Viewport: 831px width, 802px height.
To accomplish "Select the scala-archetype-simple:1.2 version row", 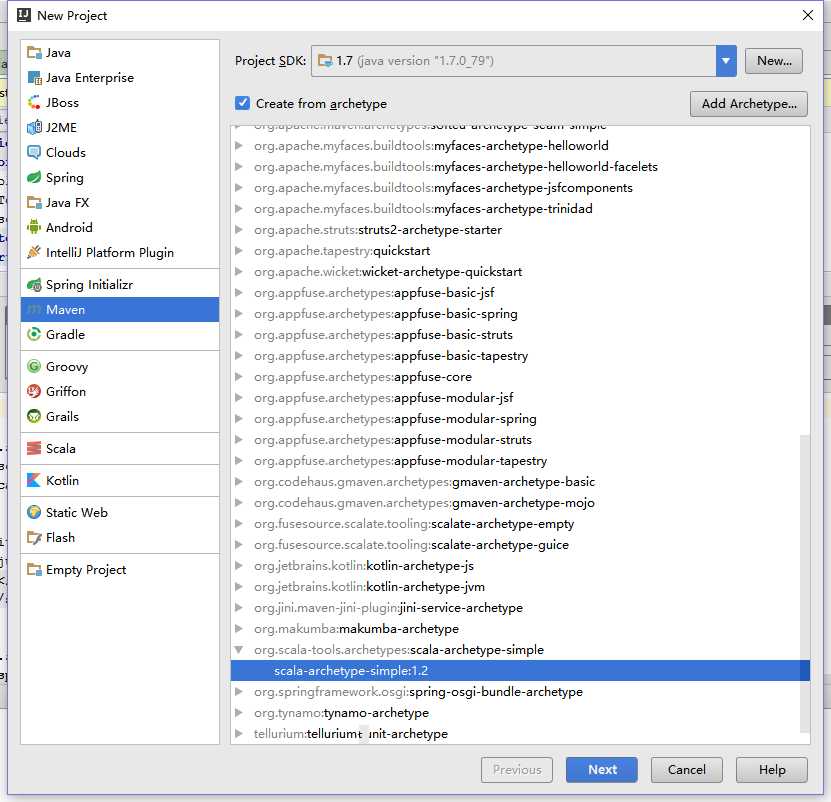I will pos(520,671).
